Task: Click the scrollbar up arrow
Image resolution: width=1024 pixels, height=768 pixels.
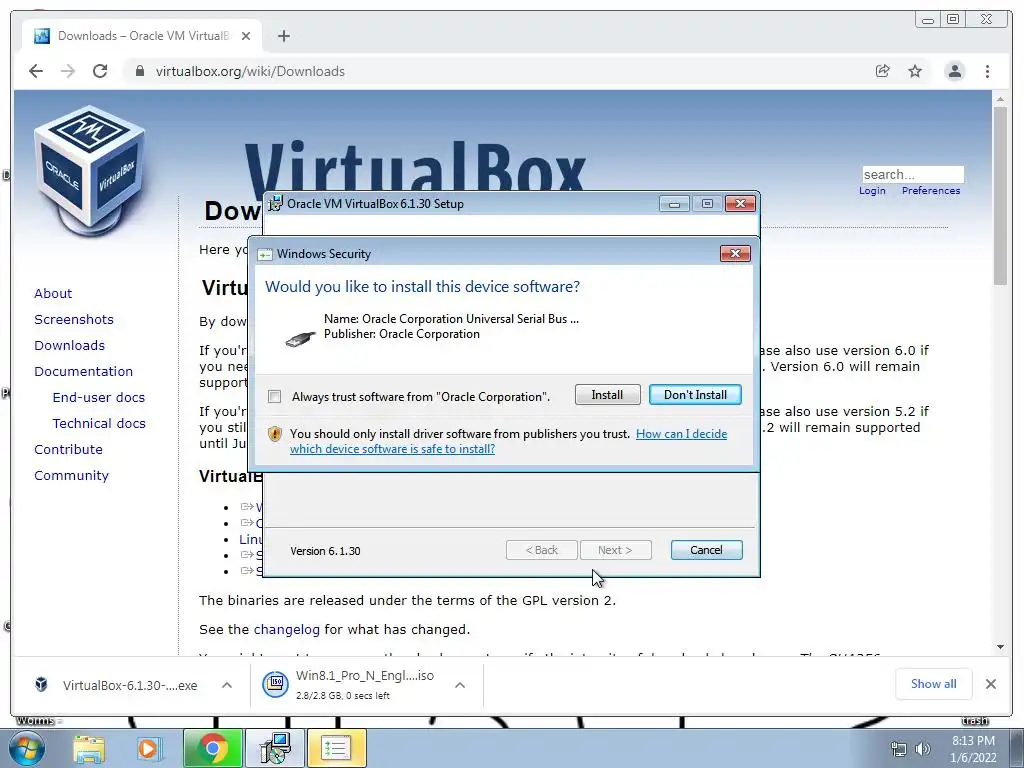Action: [x=1000, y=99]
